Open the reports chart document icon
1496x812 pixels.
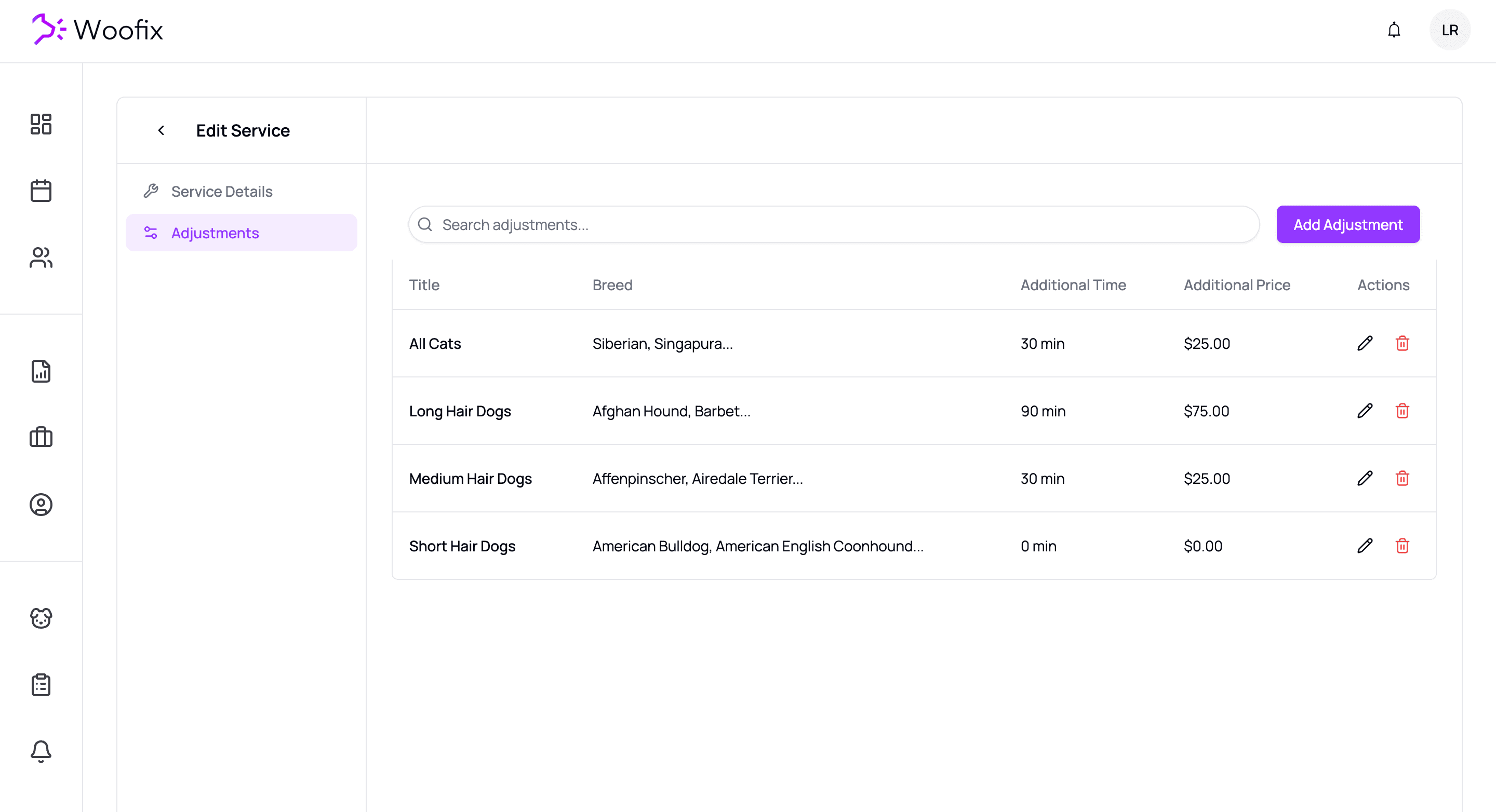coord(41,371)
